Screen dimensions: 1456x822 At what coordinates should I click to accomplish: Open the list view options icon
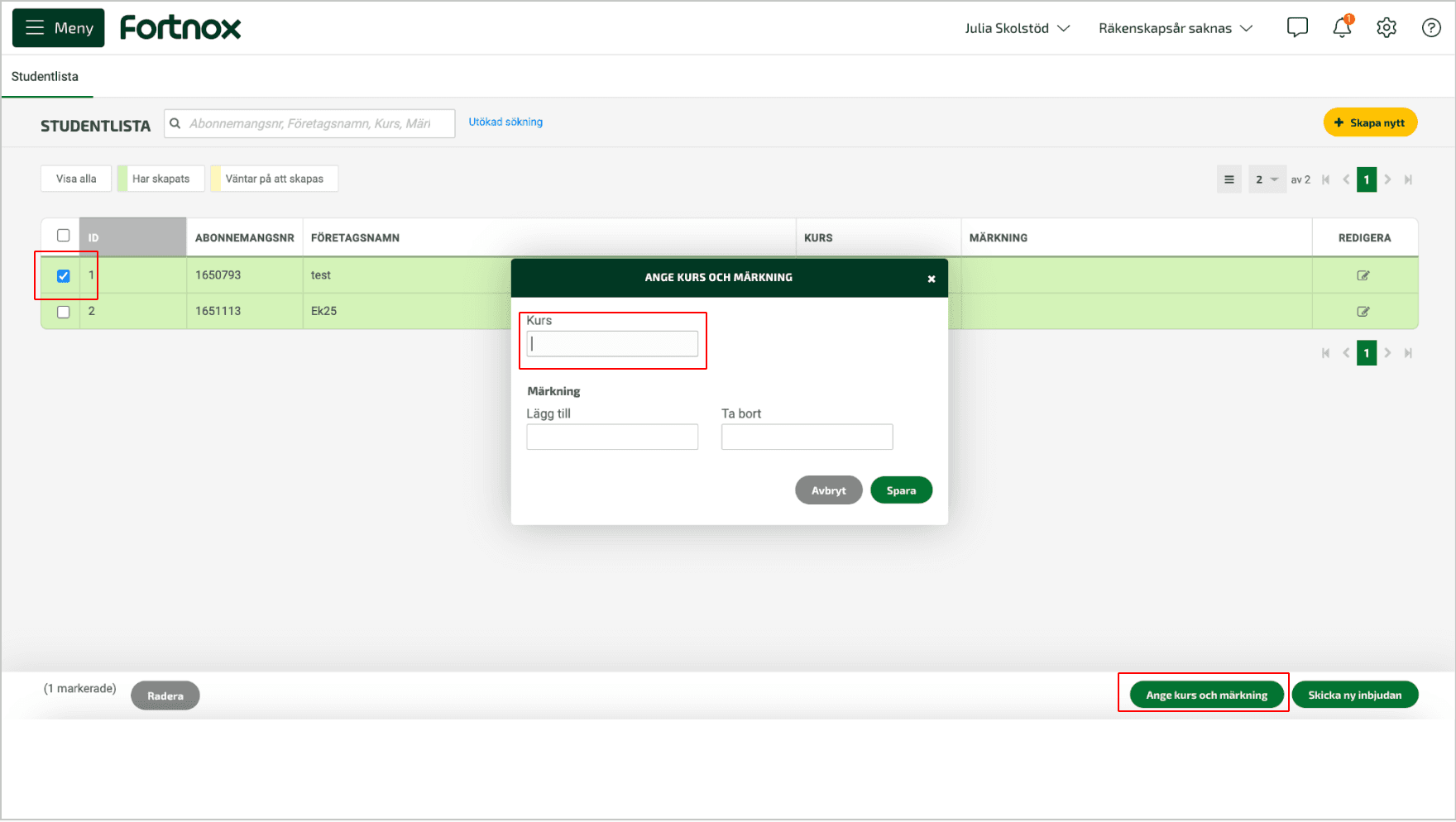[1229, 179]
